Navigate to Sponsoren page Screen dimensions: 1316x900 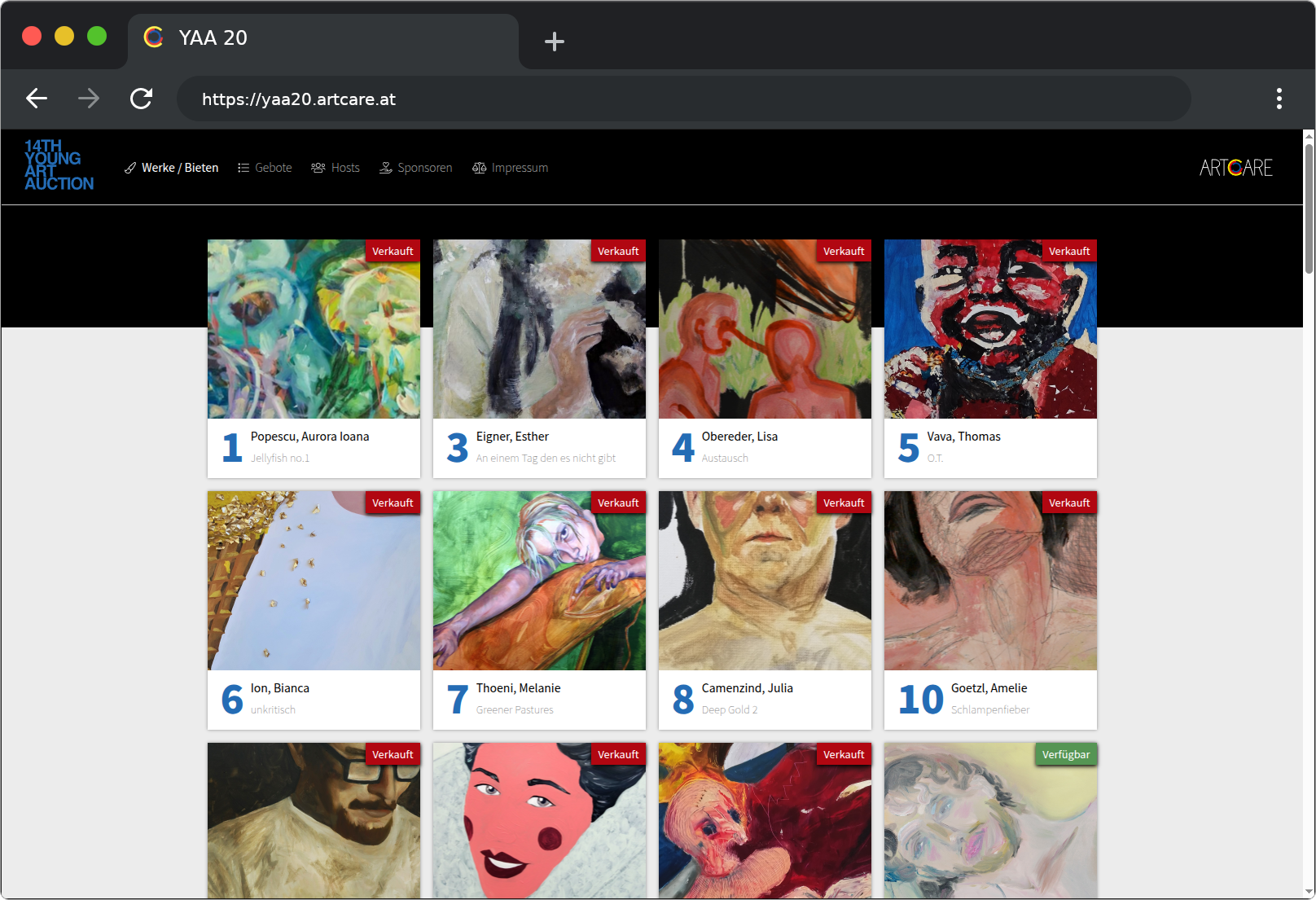416,168
